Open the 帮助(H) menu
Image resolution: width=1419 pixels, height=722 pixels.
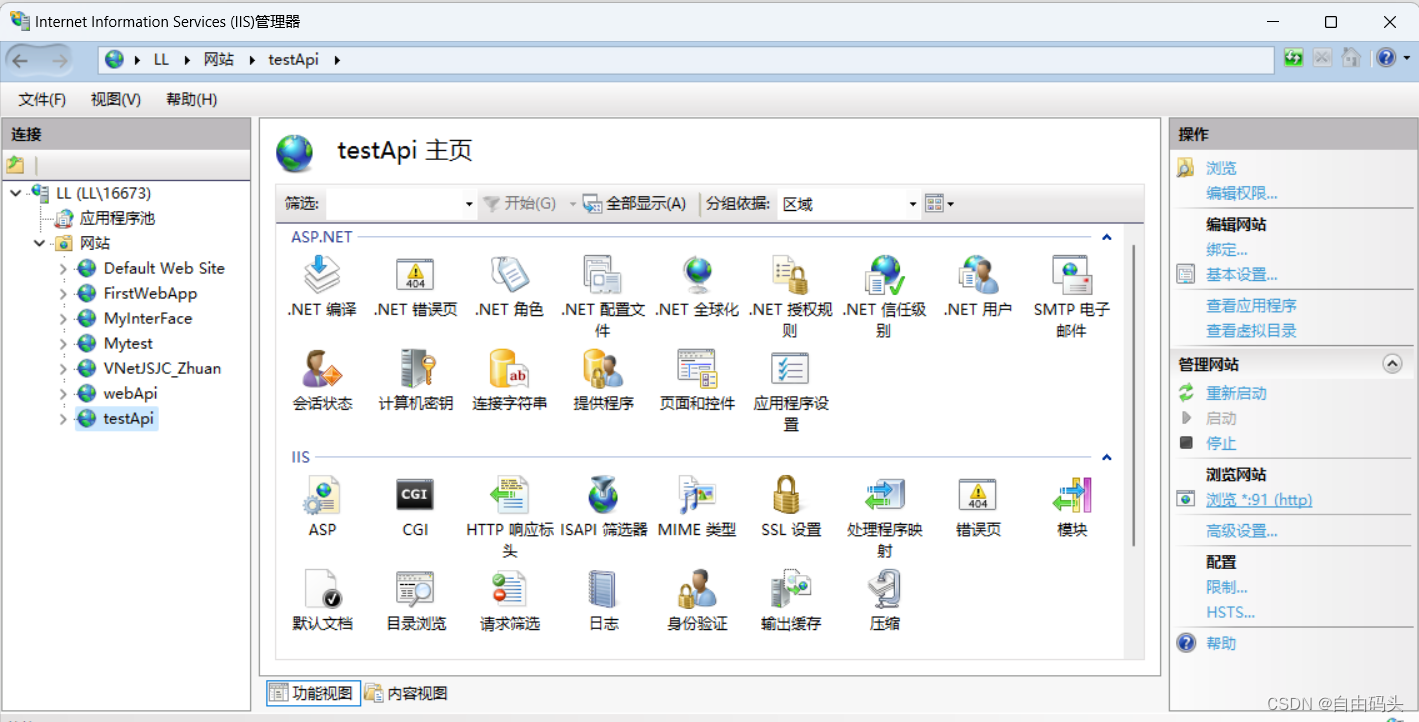(x=191, y=99)
